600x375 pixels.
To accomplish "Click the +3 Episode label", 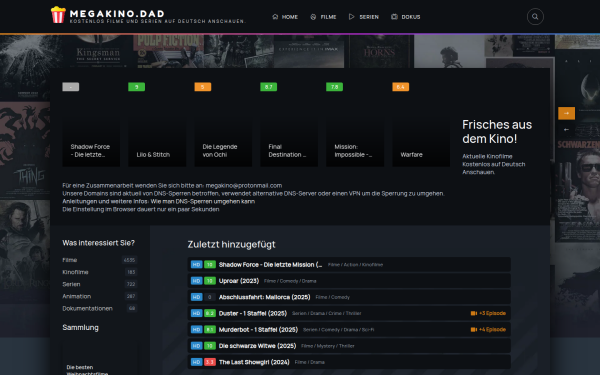I will (x=492, y=313).
